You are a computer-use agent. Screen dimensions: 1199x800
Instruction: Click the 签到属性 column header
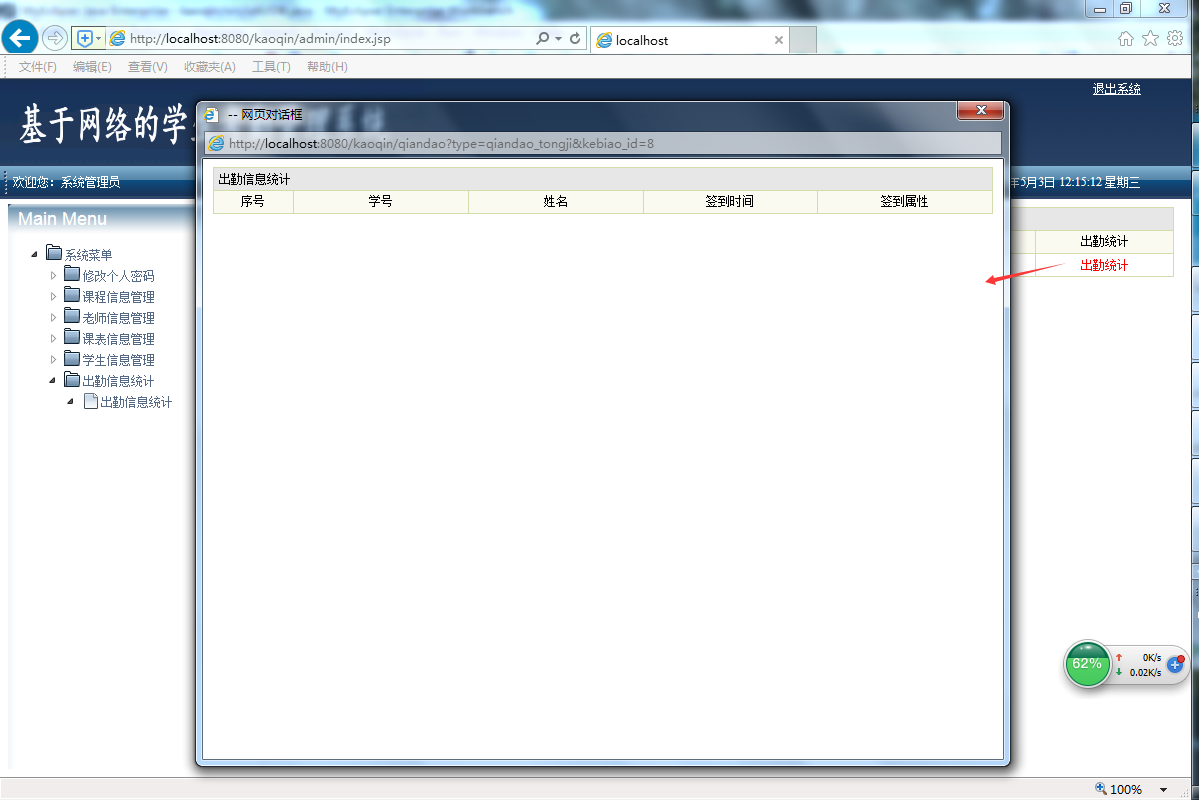[905, 201]
